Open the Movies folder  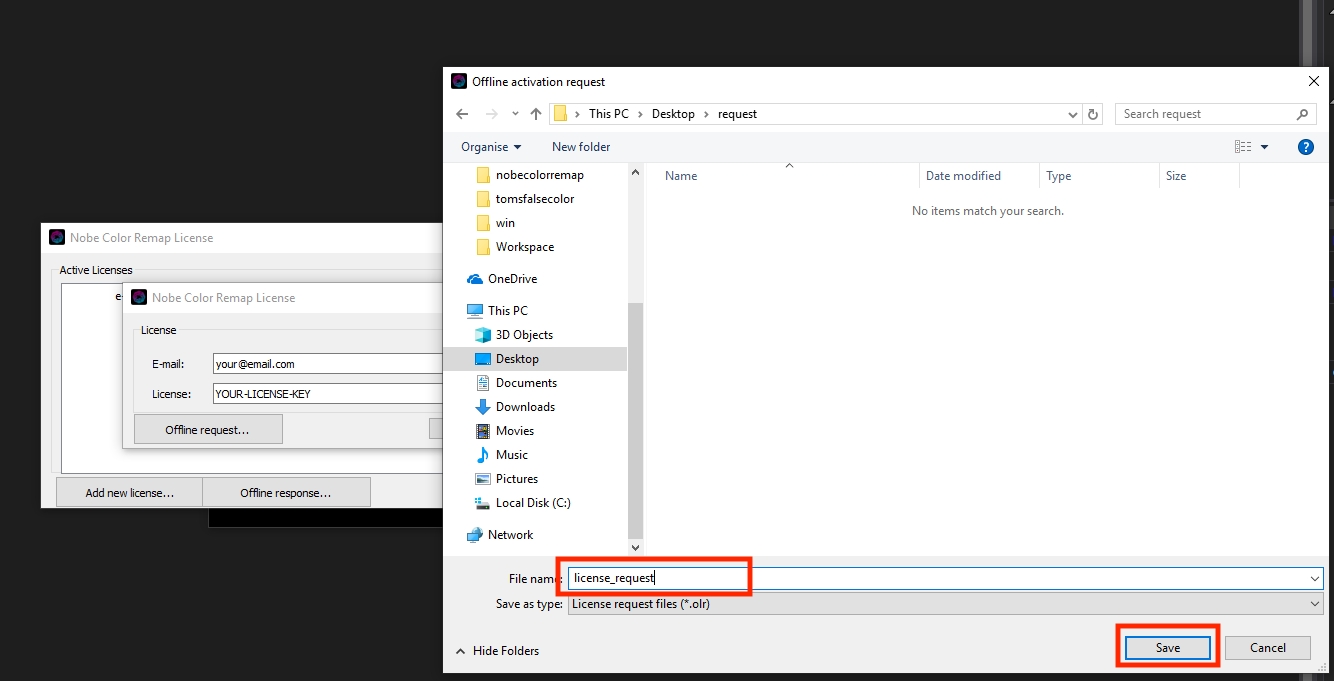[505, 431]
